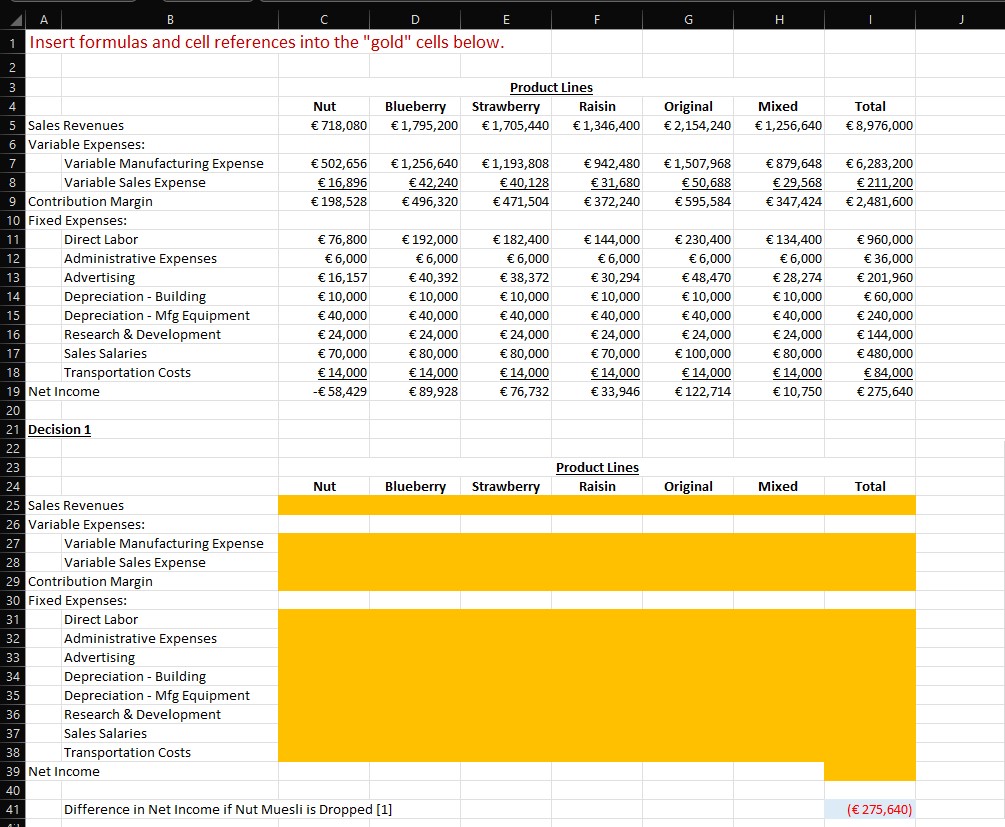
Task: Click the Product Lines heading in row 3
Action: point(551,87)
